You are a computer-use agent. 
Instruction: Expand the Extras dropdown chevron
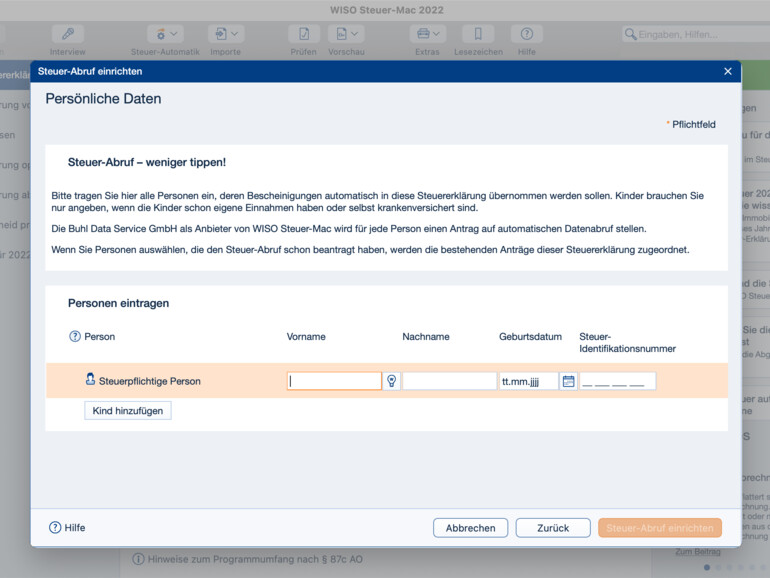pos(436,34)
